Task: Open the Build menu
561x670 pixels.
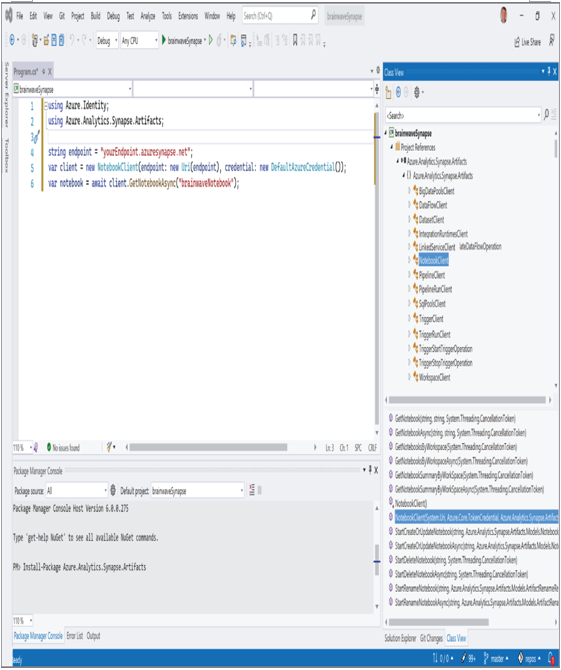Action: coord(95,16)
